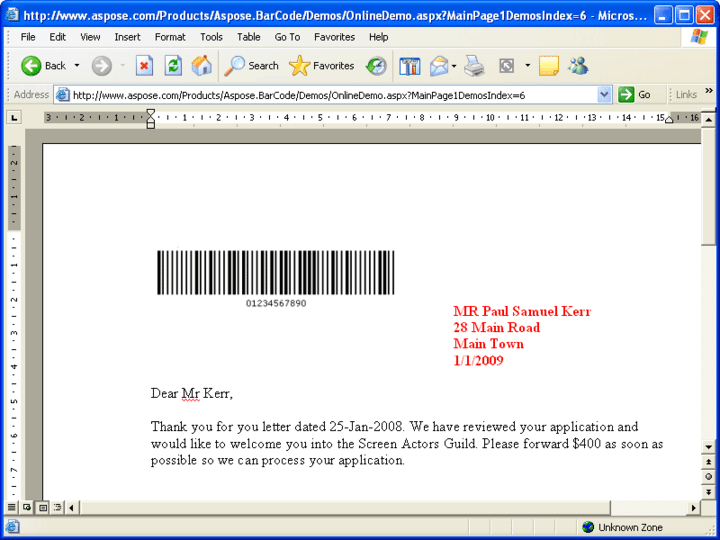
Task: Click the horizontal scrollbar right arrow
Action: coord(694,508)
